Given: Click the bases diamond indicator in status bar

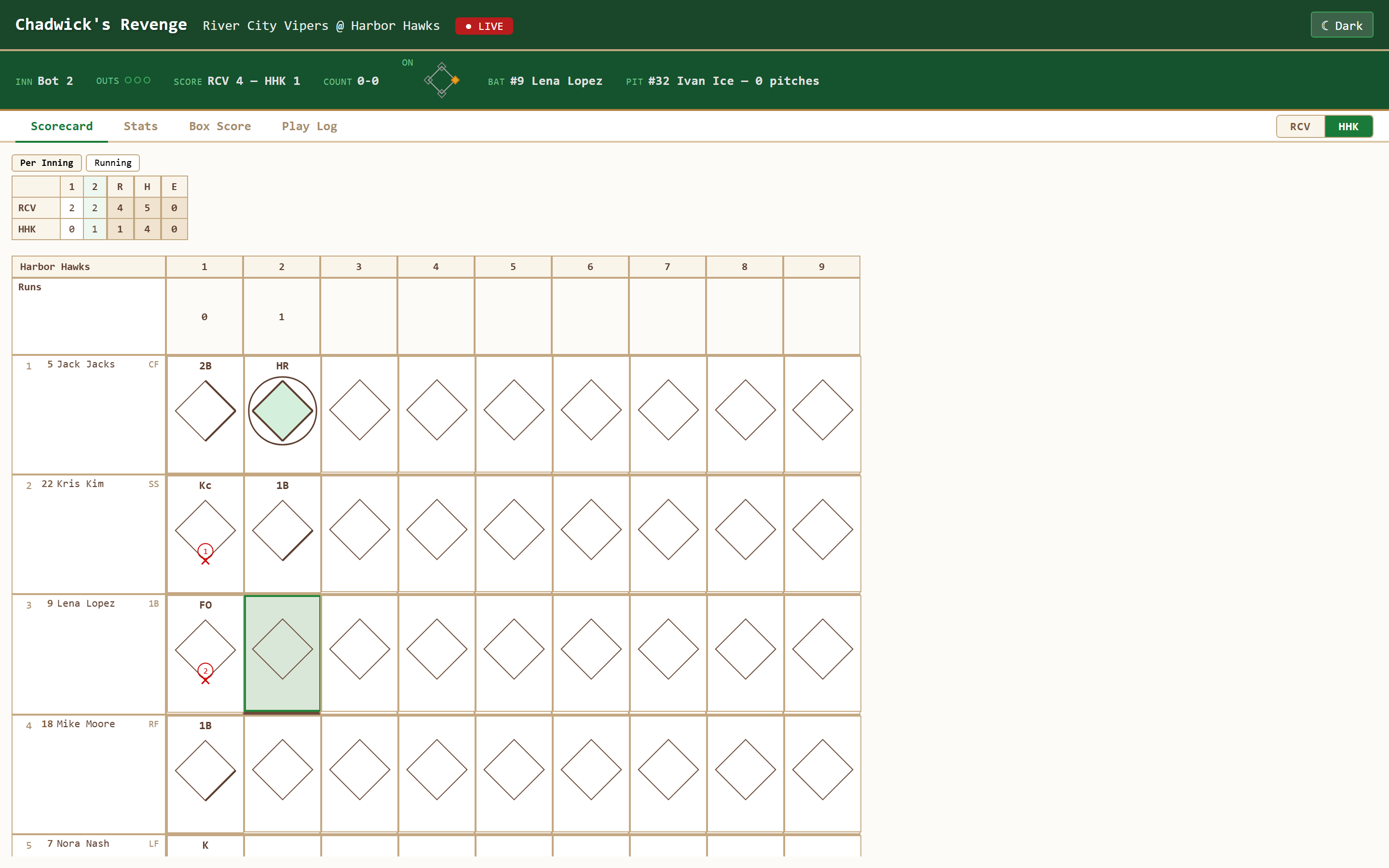Looking at the screenshot, I should click(x=441, y=81).
